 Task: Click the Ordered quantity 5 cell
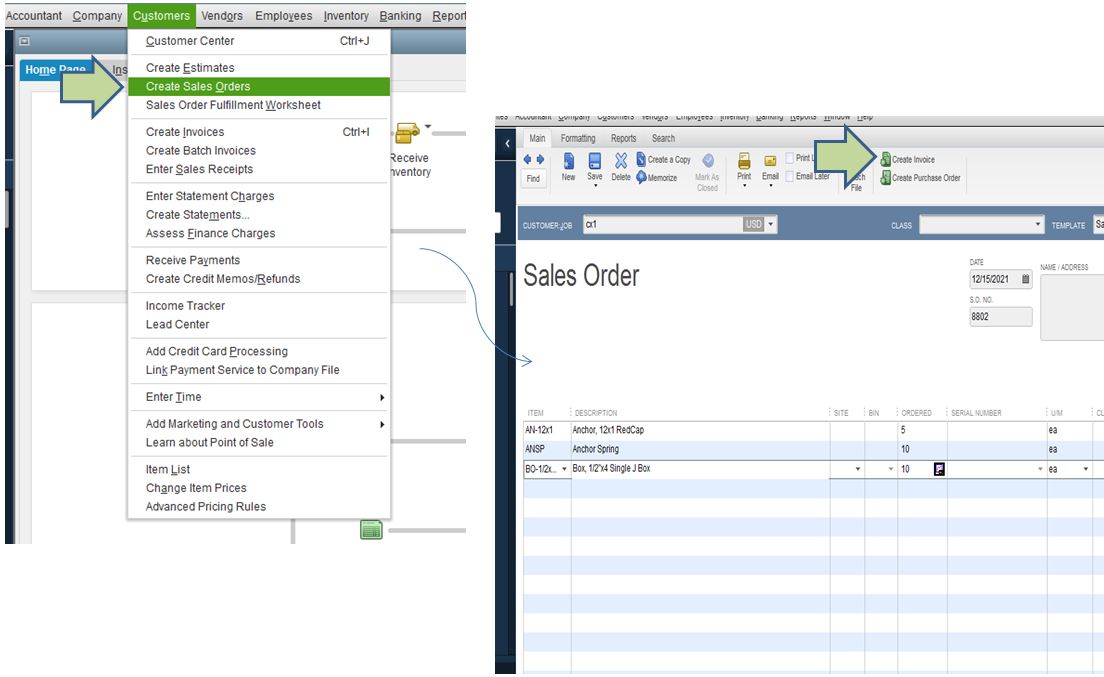click(x=922, y=430)
